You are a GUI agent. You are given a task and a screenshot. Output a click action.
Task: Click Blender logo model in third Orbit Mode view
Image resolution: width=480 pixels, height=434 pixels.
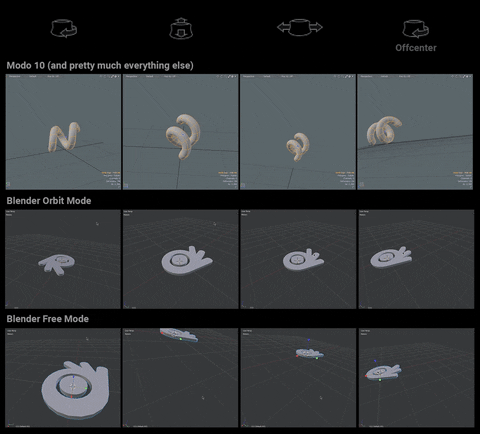pyautogui.click(x=303, y=259)
